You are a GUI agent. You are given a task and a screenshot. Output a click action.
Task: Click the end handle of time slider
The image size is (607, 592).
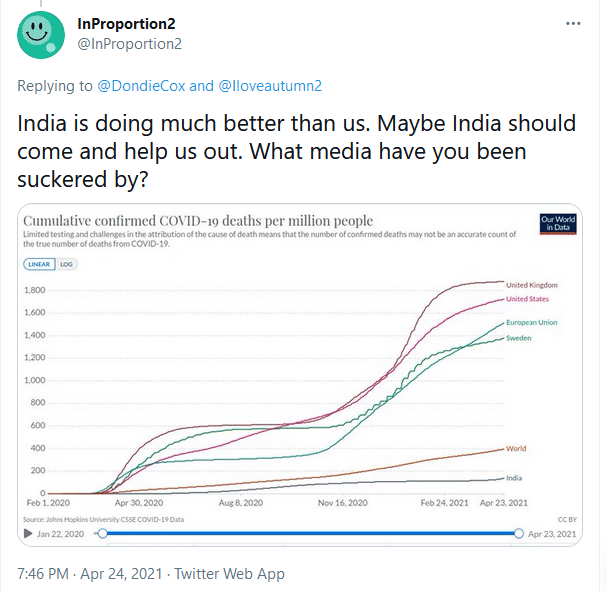pyautogui.click(x=518, y=534)
